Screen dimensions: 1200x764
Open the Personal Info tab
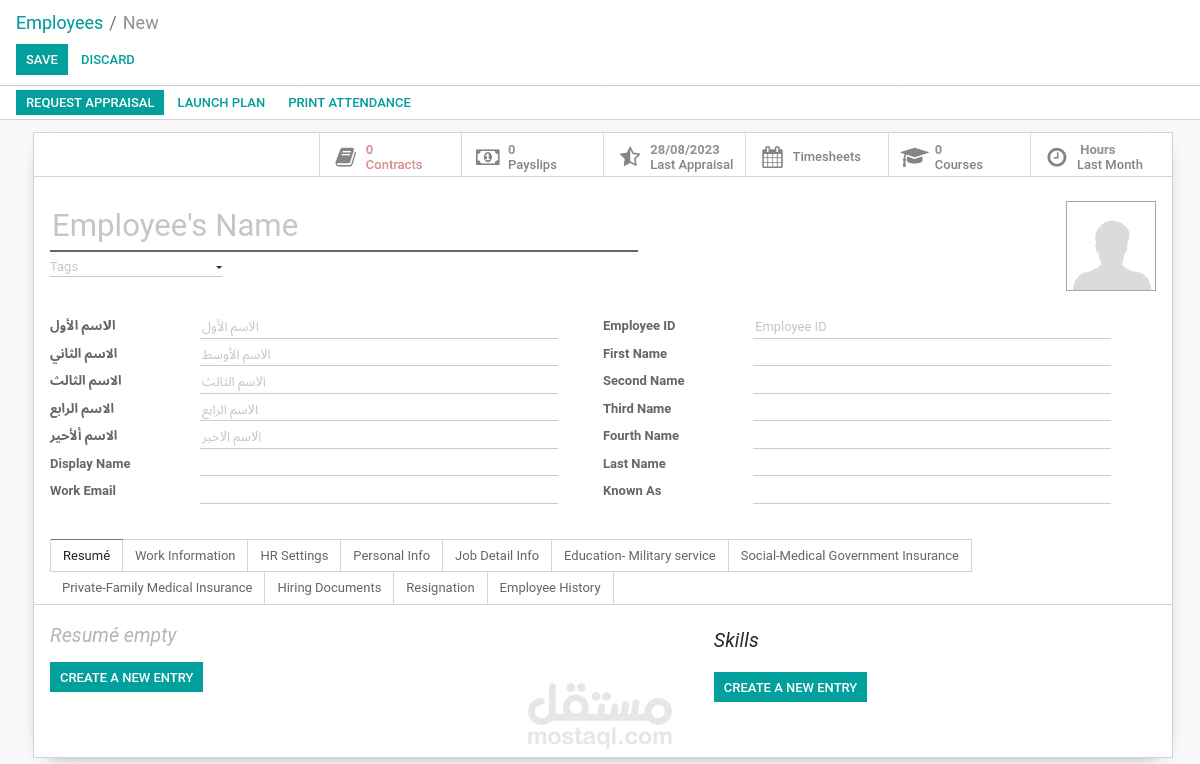coord(391,556)
